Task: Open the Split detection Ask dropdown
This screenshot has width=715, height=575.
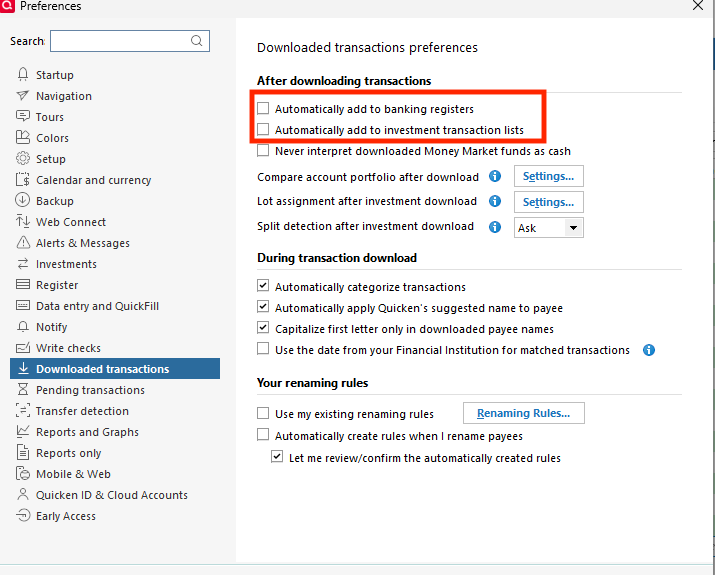Action: click(x=549, y=228)
